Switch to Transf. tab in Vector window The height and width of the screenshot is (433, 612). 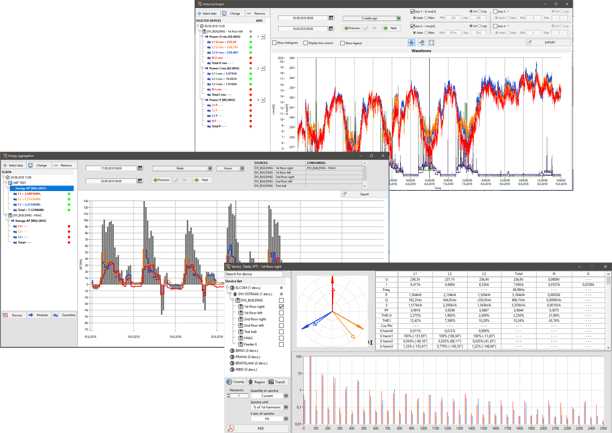(x=277, y=382)
